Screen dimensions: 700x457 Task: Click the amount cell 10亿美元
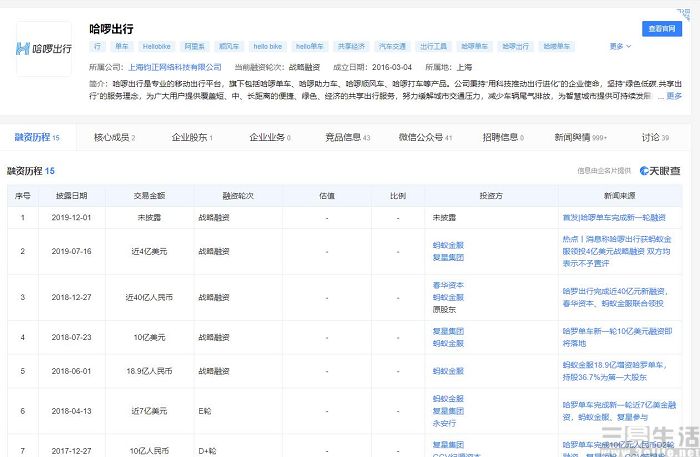(x=149, y=337)
